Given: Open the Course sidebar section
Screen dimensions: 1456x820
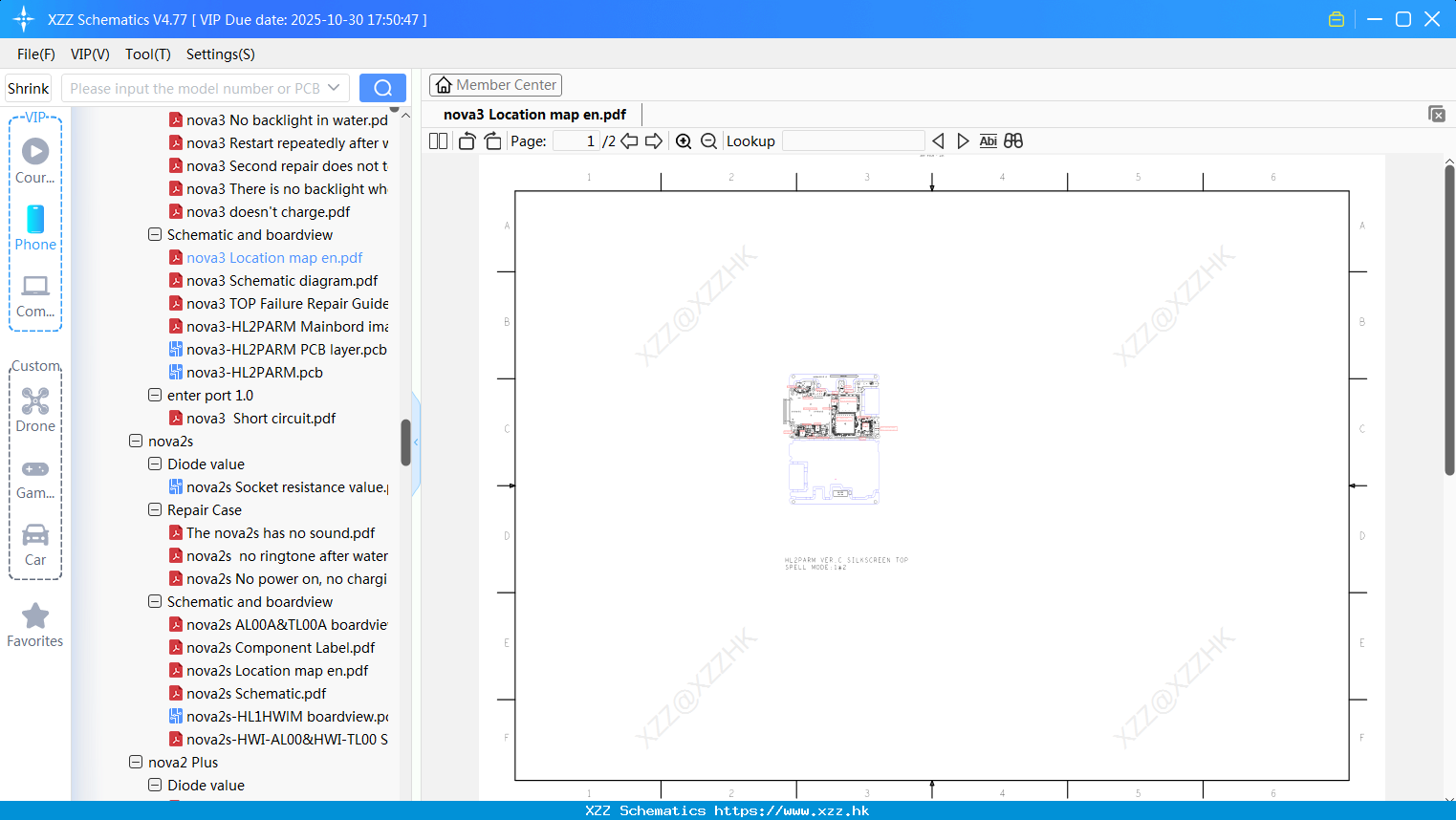Looking at the screenshot, I should coord(35,161).
